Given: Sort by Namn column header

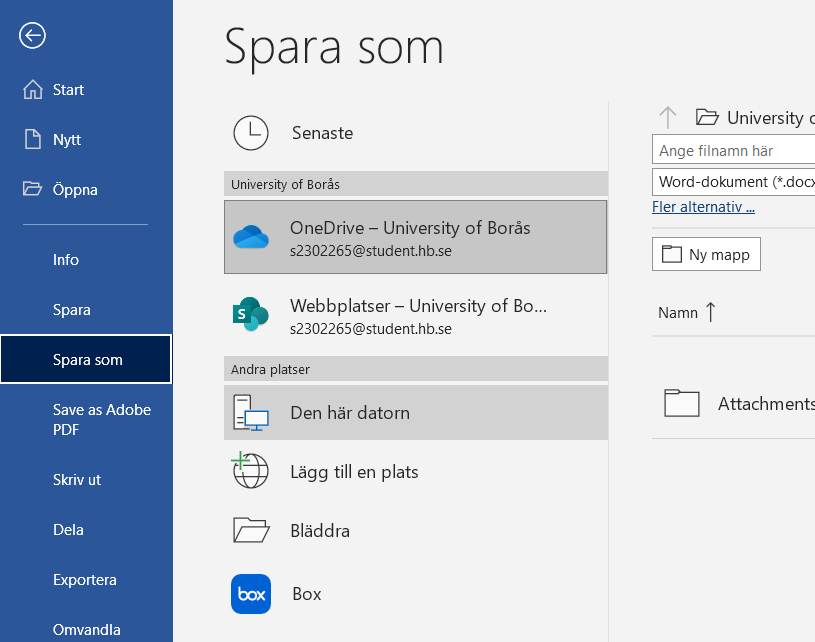Looking at the screenshot, I should coord(678,313).
